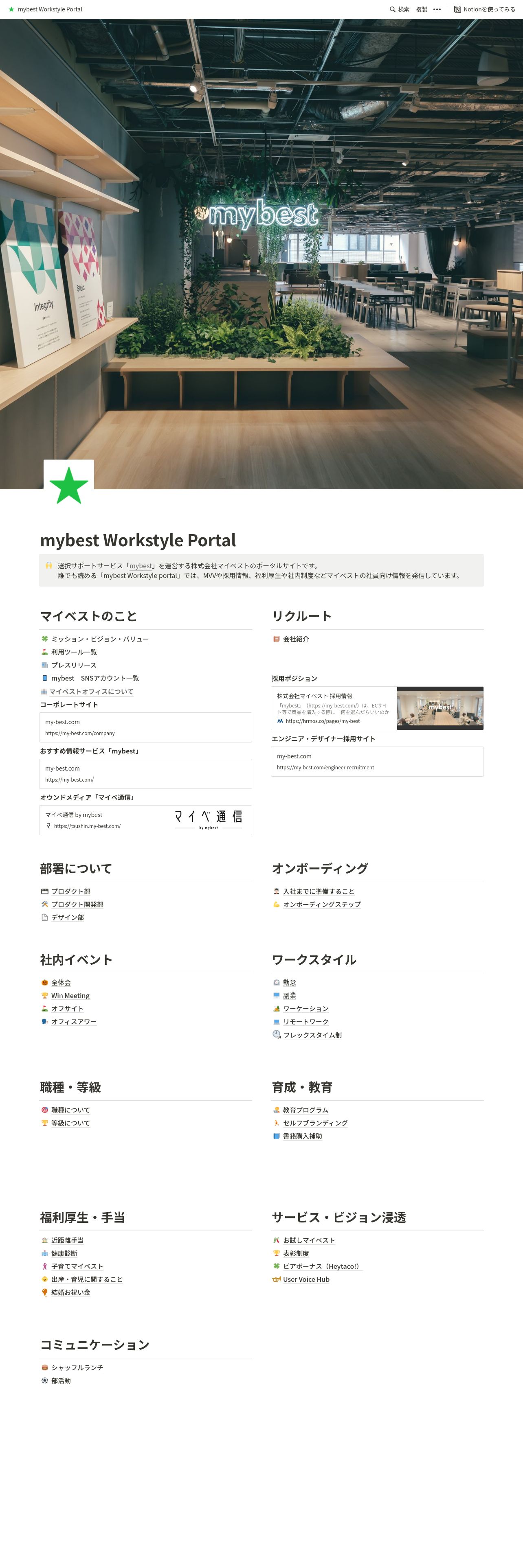Image resolution: width=523 pixels, height=1568 pixels.
Task: Open the オフサイト page link
Action: [x=67, y=1009]
